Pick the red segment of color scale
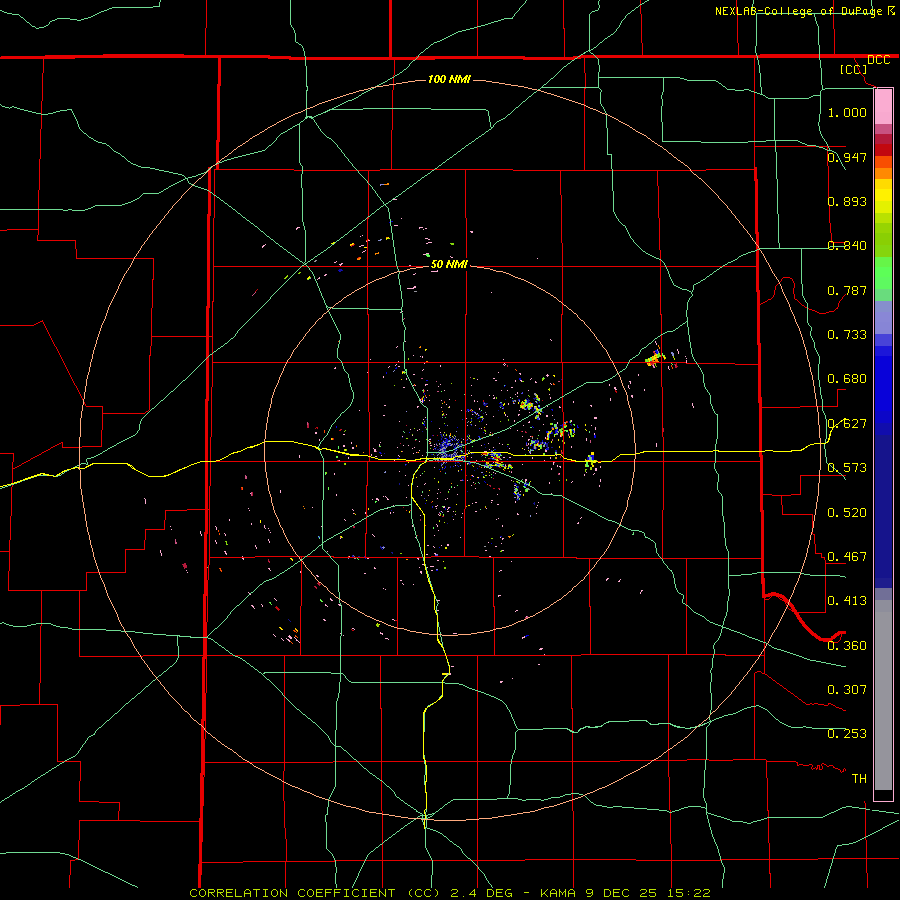The height and width of the screenshot is (900, 900). click(x=883, y=149)
